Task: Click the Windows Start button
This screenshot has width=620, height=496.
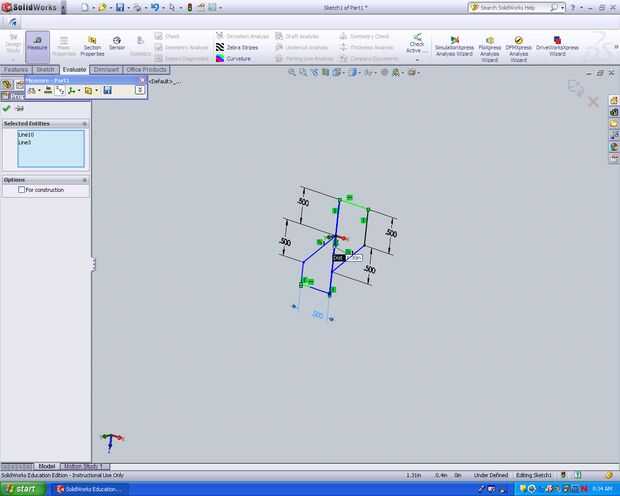Action: click(x=23, y=489)
